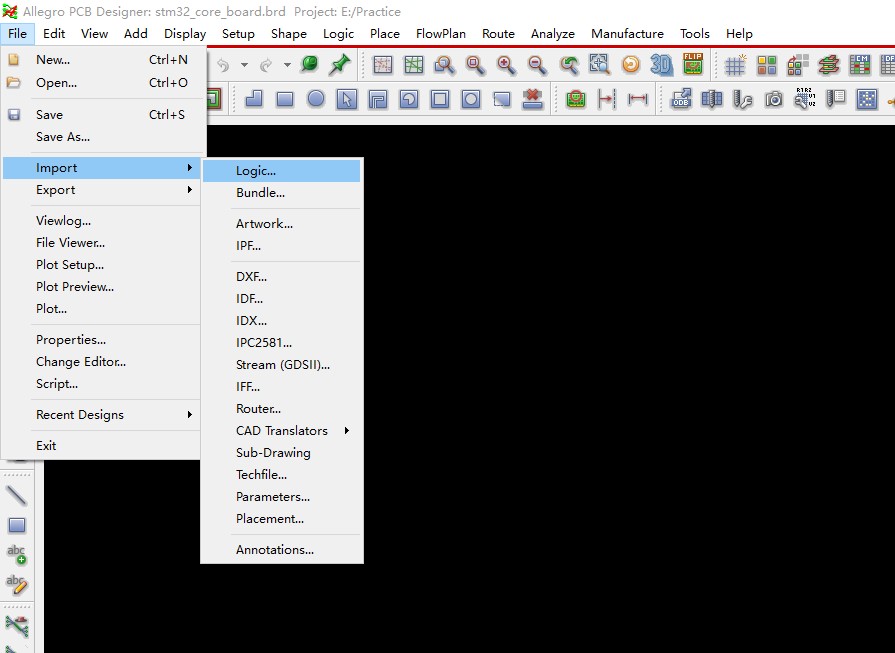Choose New... in File menu
This screenshot has height=653, width=895.
(x=103, y=59)
